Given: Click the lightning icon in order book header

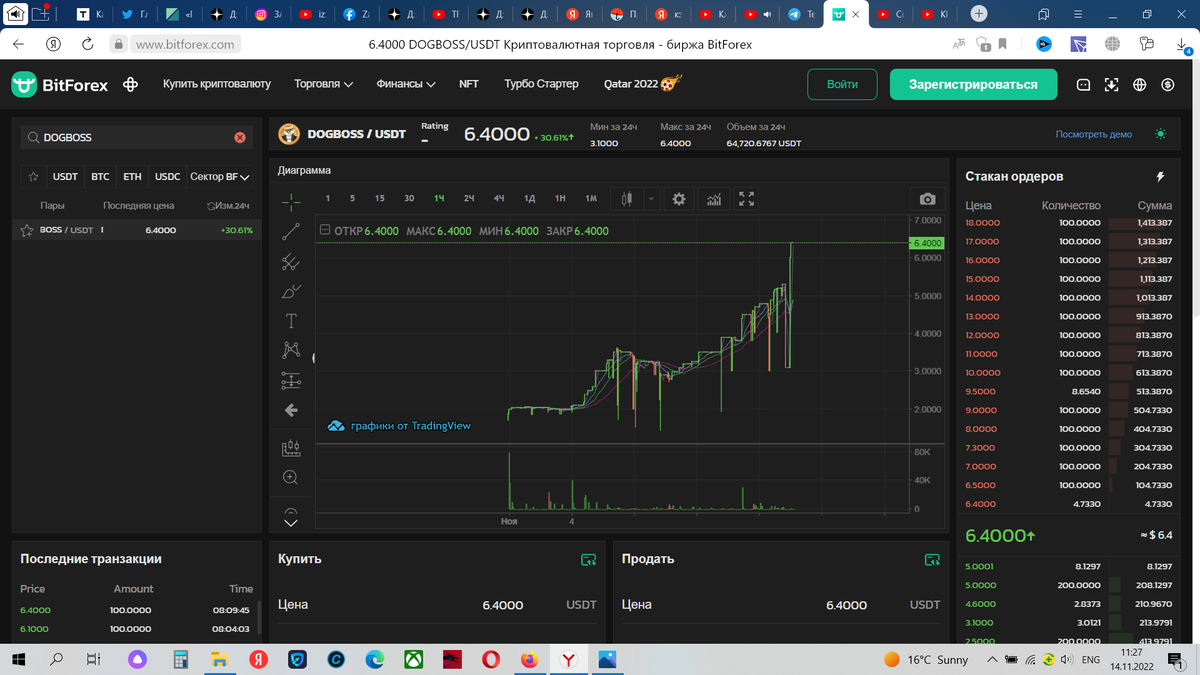Looking at the screenshot, I should pyautogui.click(x=1160, y=177).
